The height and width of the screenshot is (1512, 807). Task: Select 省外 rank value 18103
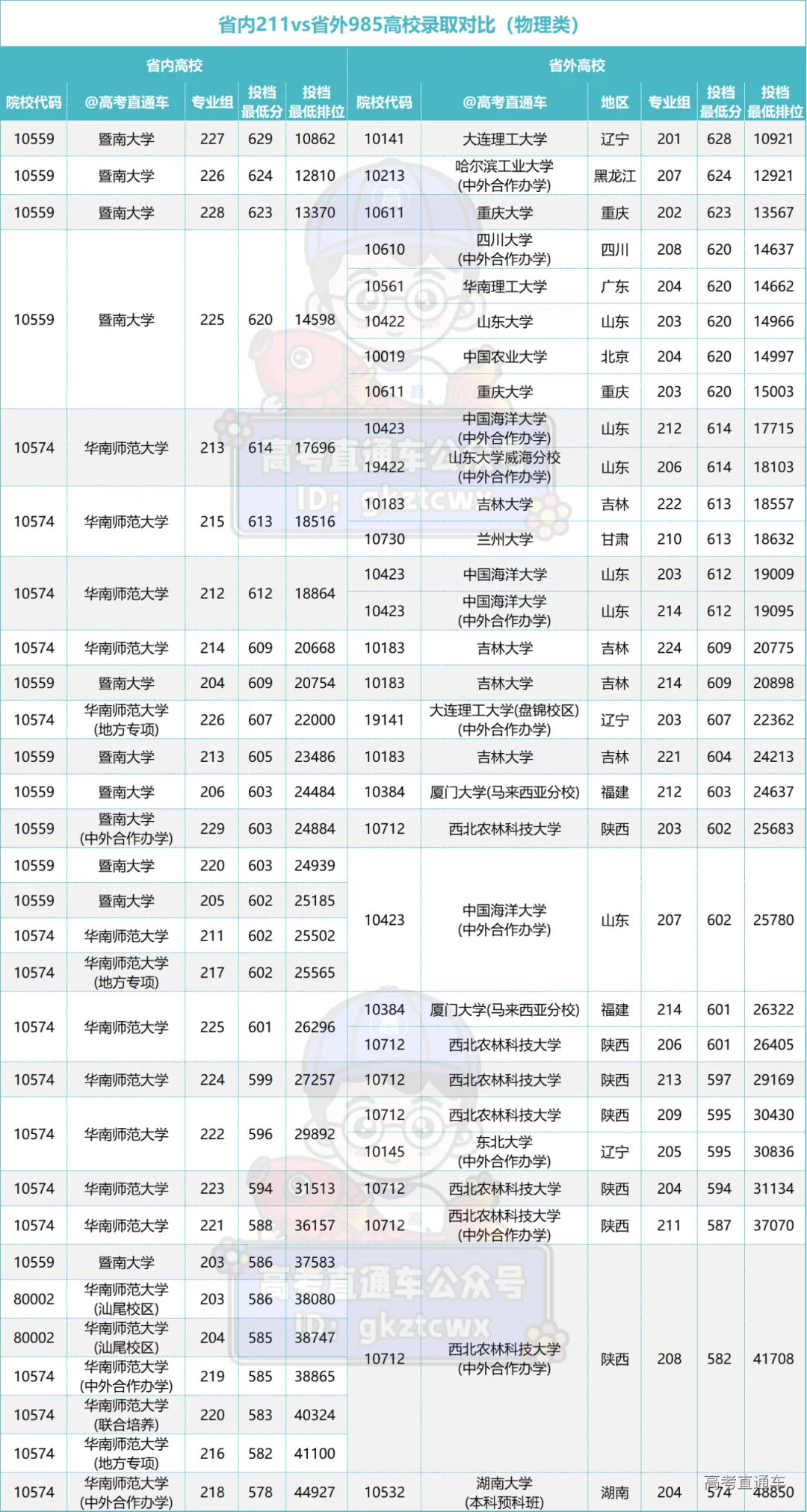point(773,467)
